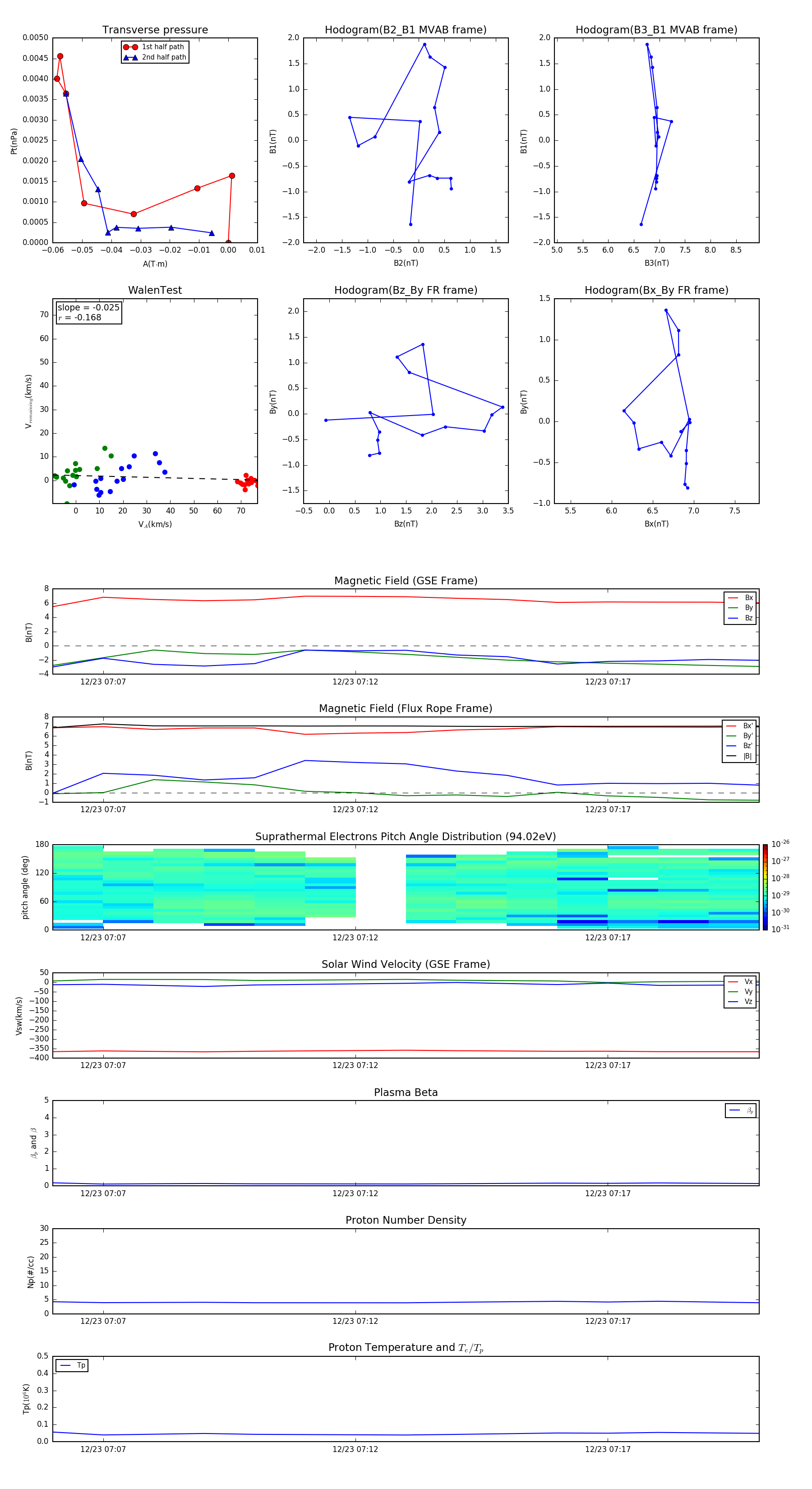Click the pitch angle color scale bar
Screen dimensions: 812x1489
765,887
